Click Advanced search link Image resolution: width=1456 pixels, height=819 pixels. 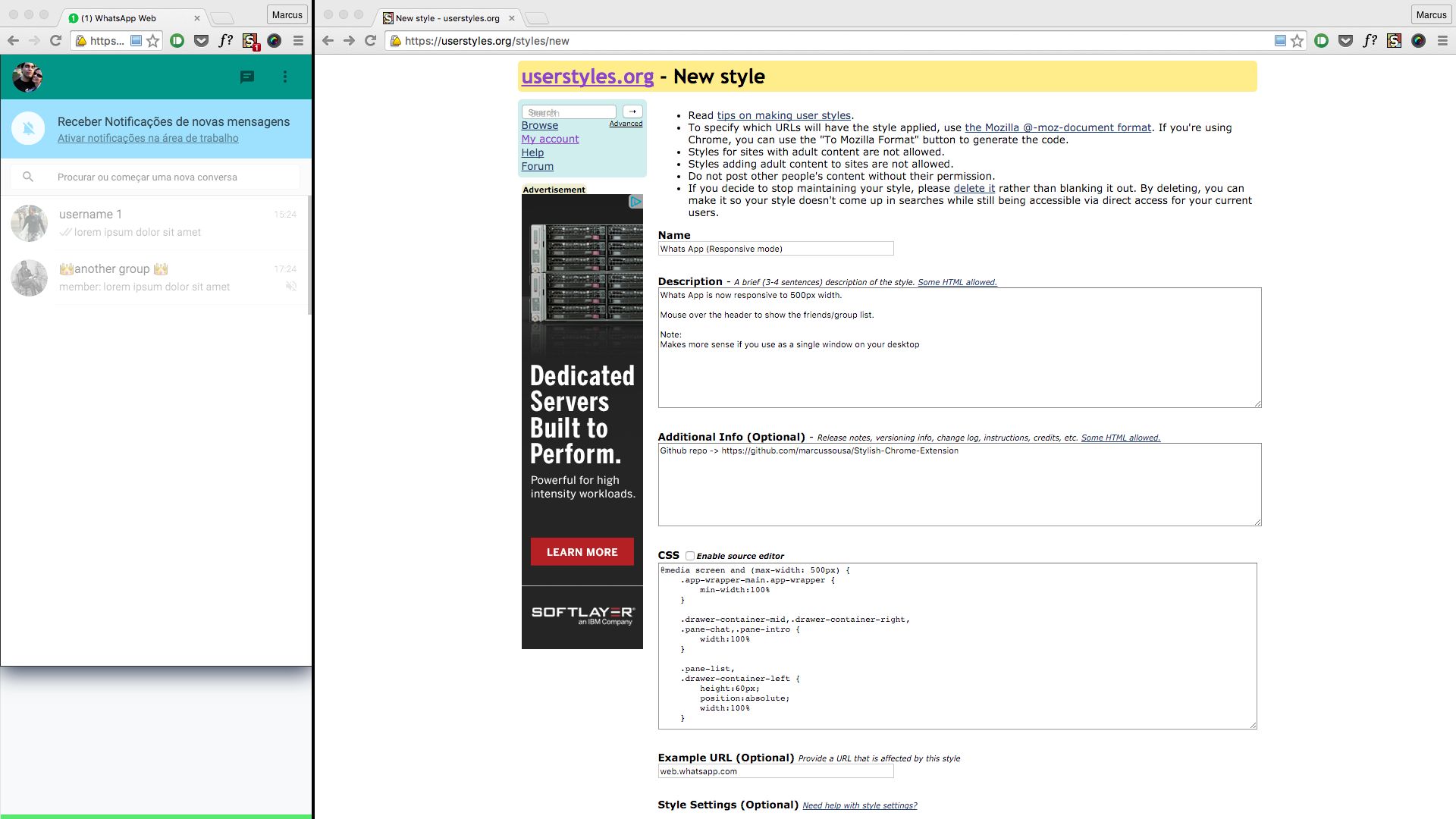(626, 124)
